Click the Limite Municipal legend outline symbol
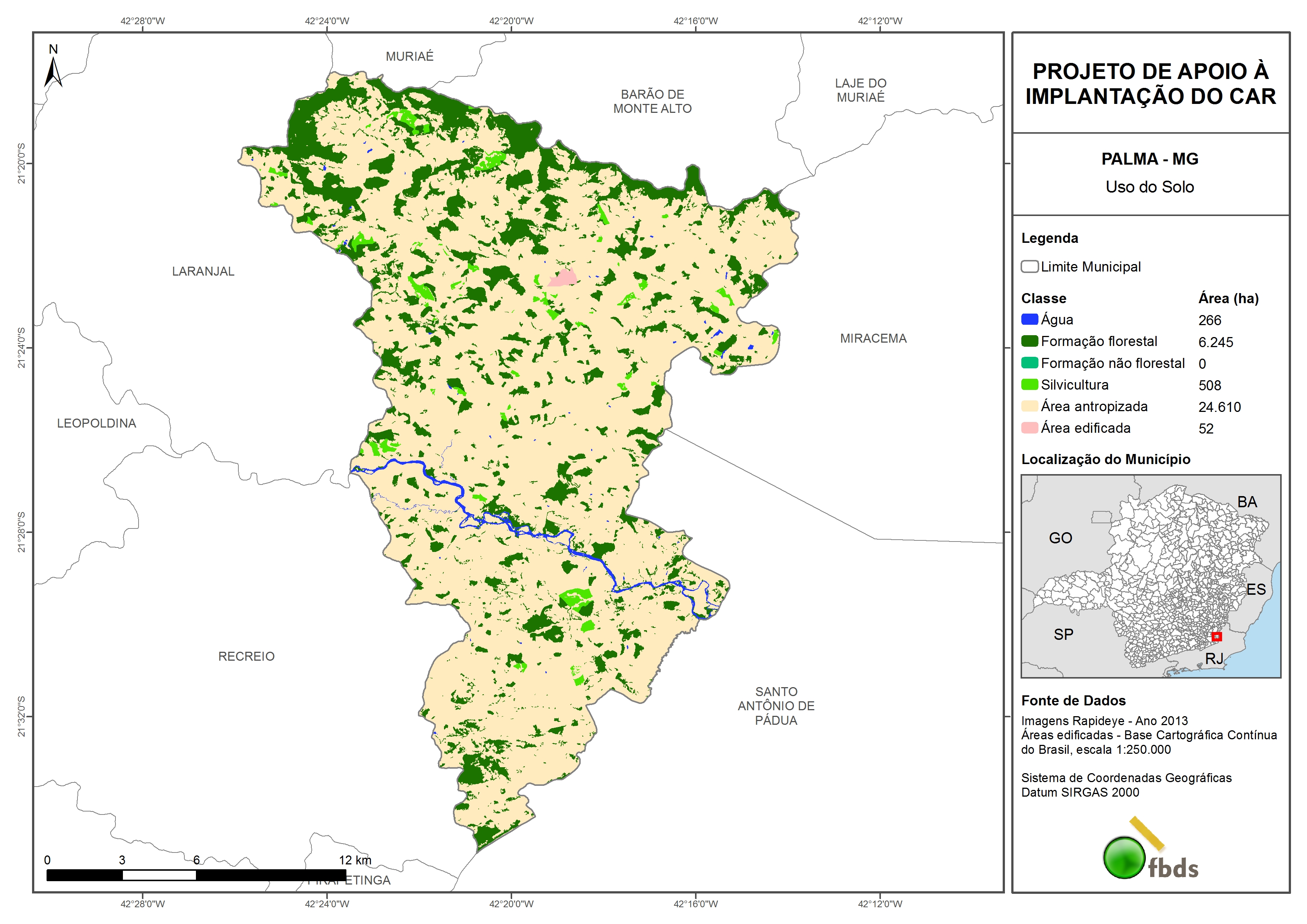Viewport: 1307px width, 924px height. [x=1029, y=266]
